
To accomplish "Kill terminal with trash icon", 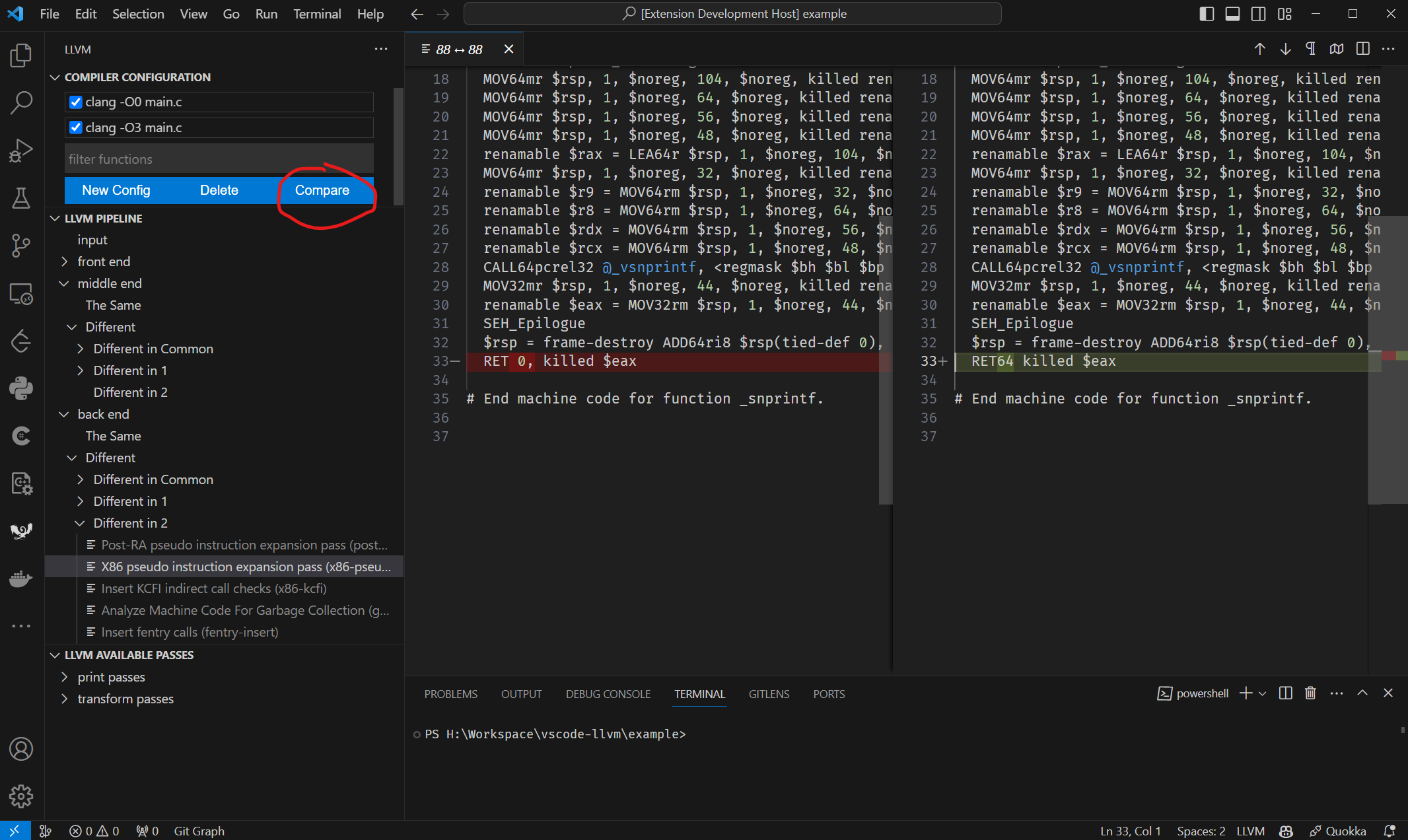I will (1310, 693).
